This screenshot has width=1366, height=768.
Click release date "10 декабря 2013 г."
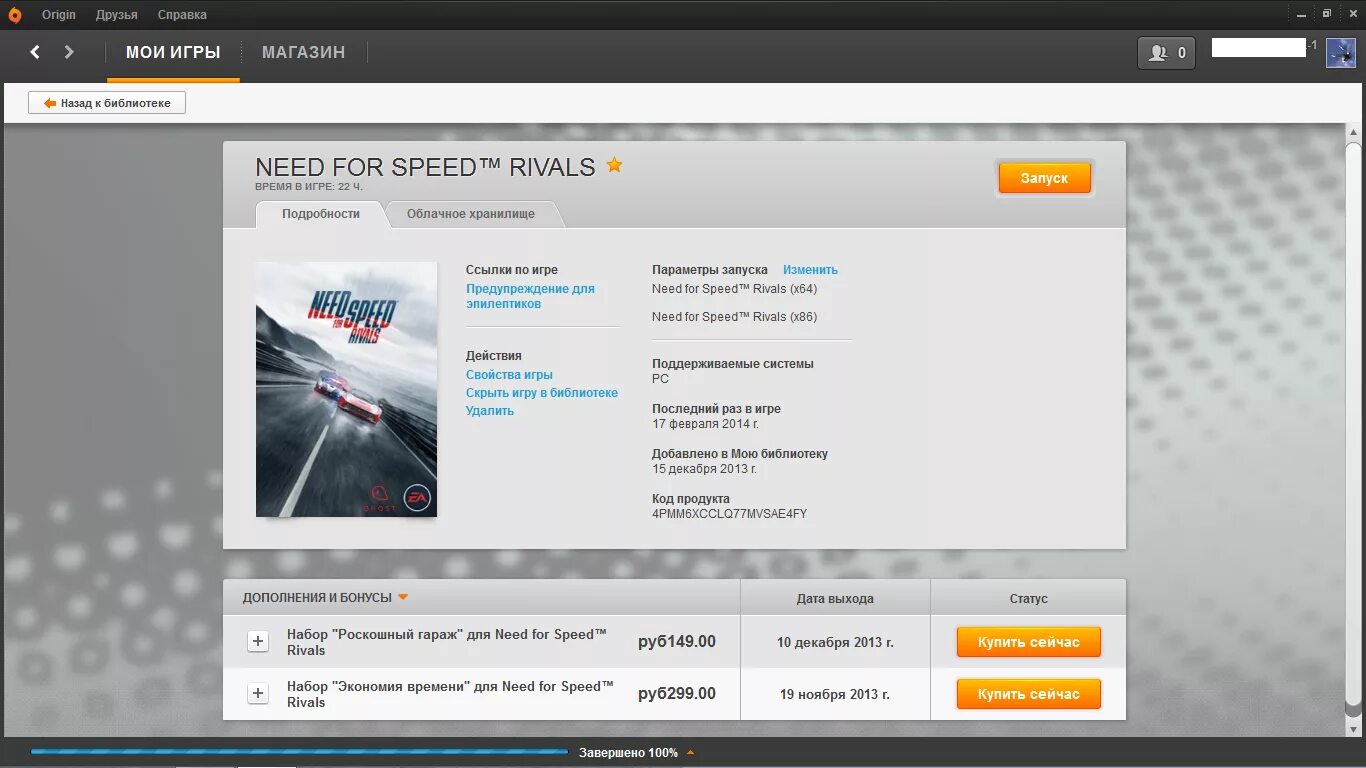click(835, 642)
